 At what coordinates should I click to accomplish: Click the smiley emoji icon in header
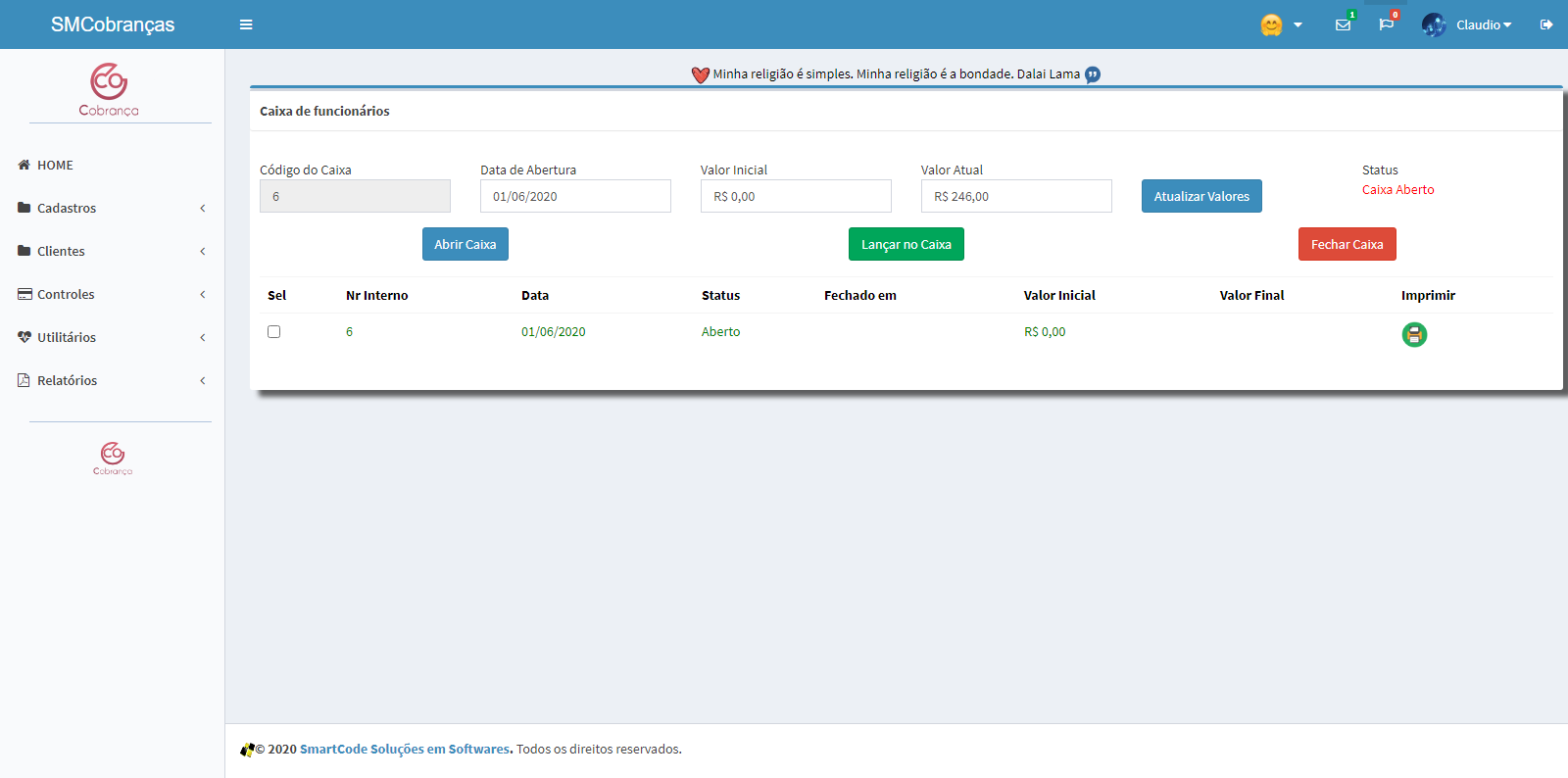point(1271,24)
